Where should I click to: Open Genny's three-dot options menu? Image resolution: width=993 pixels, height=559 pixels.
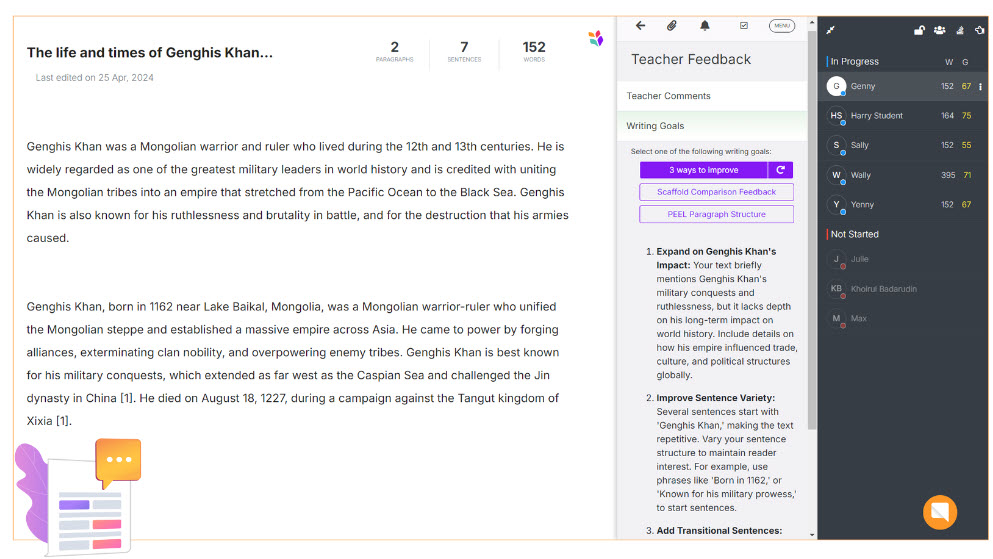tap(980, 87)
